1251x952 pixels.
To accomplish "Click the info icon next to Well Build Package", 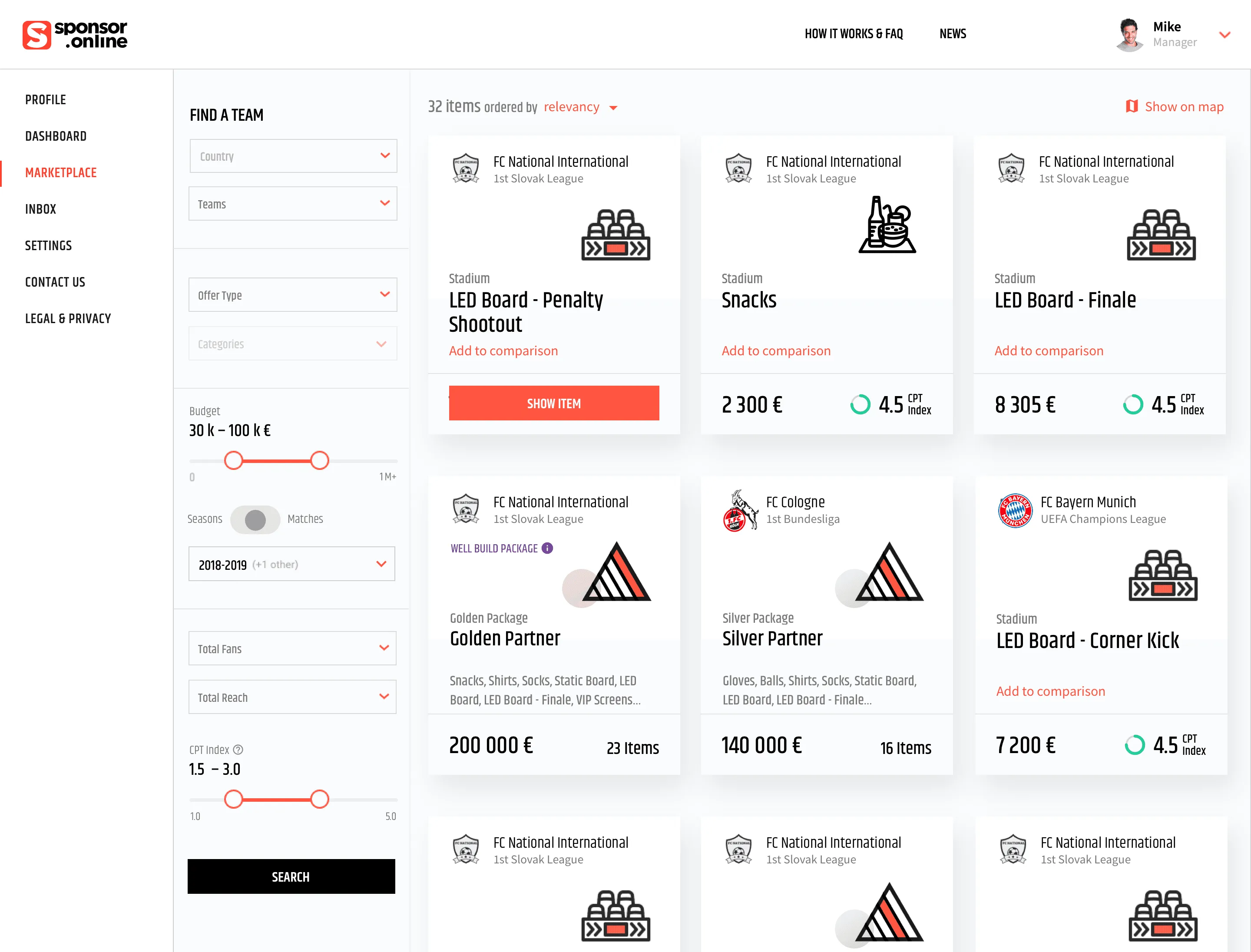I will [x=547, y=548].
